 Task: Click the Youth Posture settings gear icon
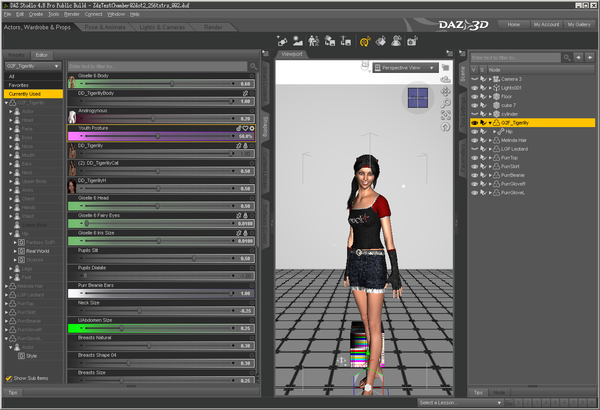coord(252,128)
